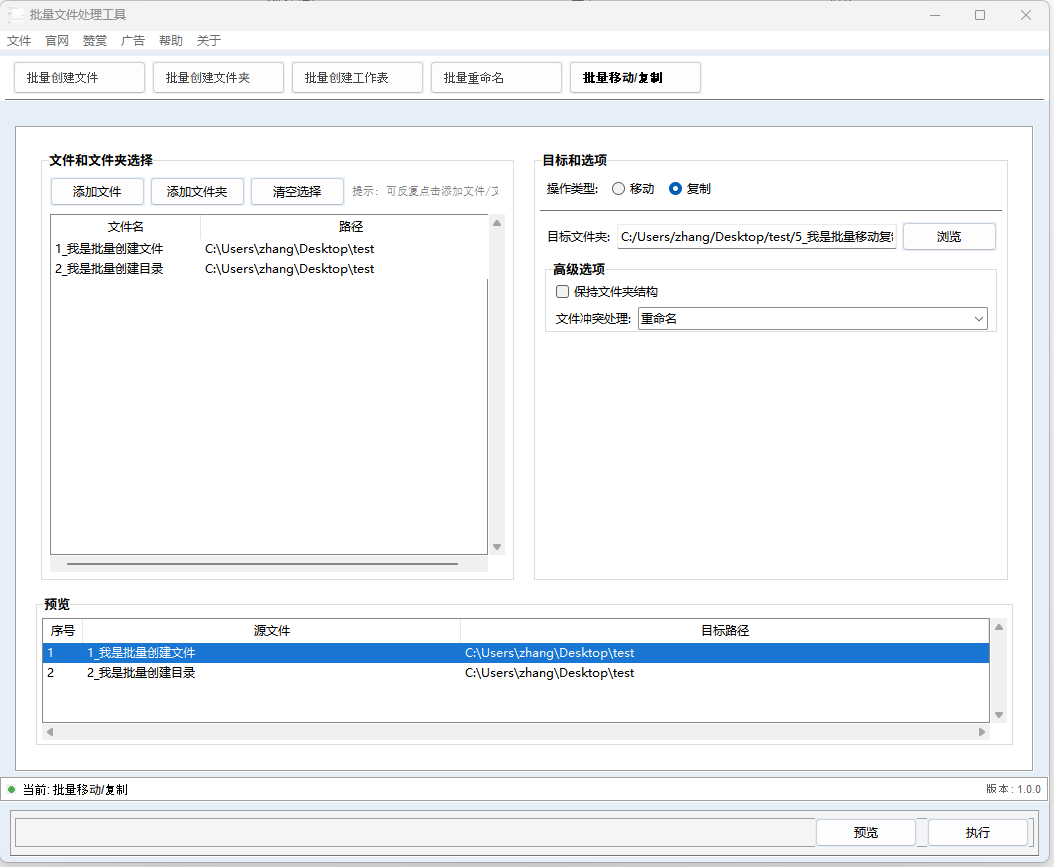This screenshot has height=867, width=1054.
Task: Open the 官网 menu
Action: (x=56, y=40)
